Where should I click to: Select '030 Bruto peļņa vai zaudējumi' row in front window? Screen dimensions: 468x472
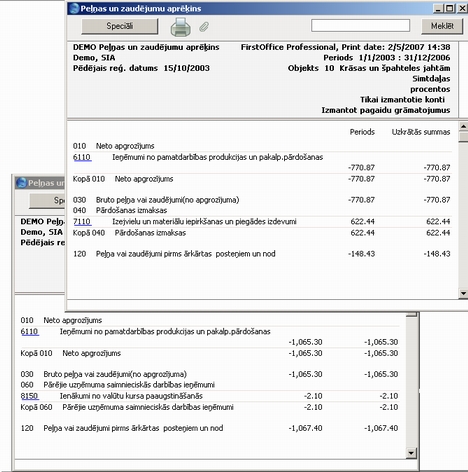click(x=262, y=200)
